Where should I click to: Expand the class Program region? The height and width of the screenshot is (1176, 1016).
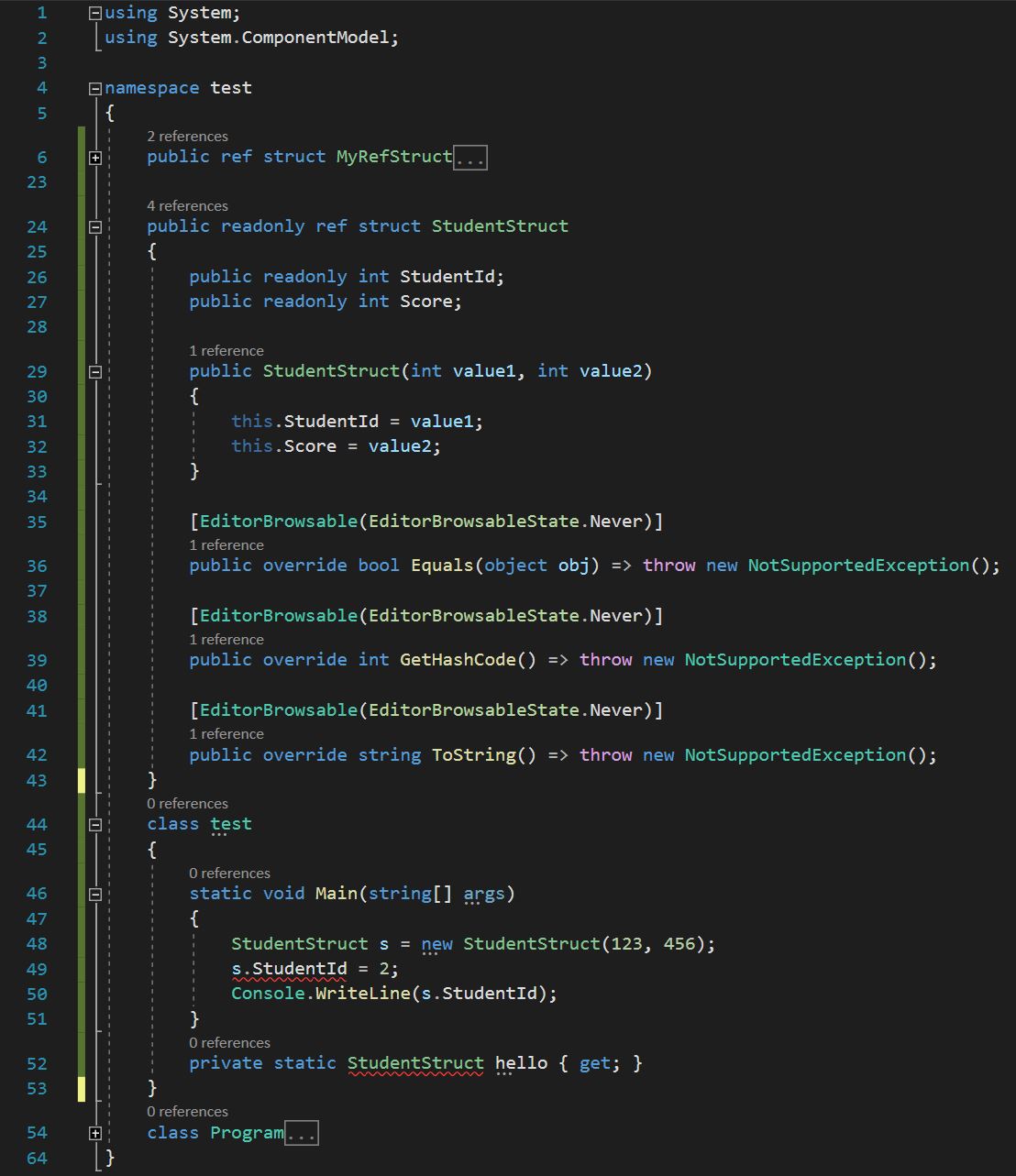pos(94,1133)
